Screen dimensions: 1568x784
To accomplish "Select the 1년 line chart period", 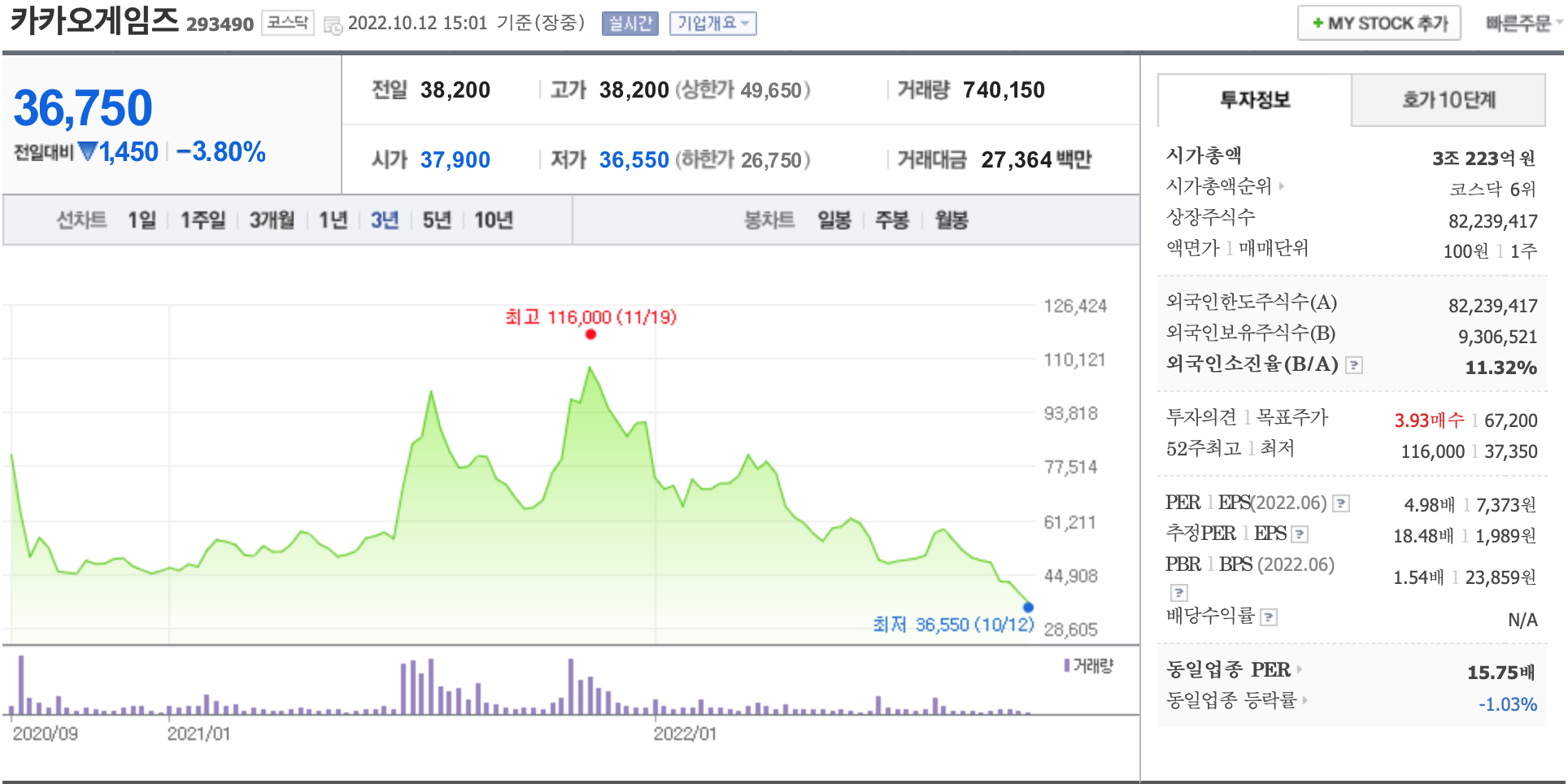I will 333,220.
